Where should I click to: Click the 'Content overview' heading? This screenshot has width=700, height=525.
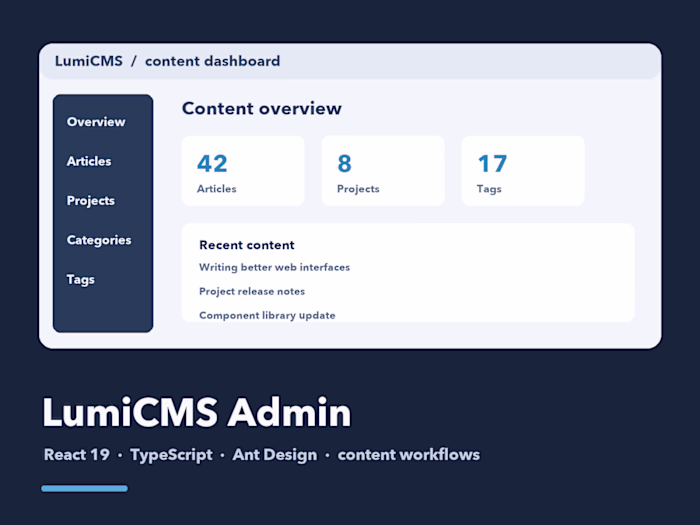click(x=262, y=108)
